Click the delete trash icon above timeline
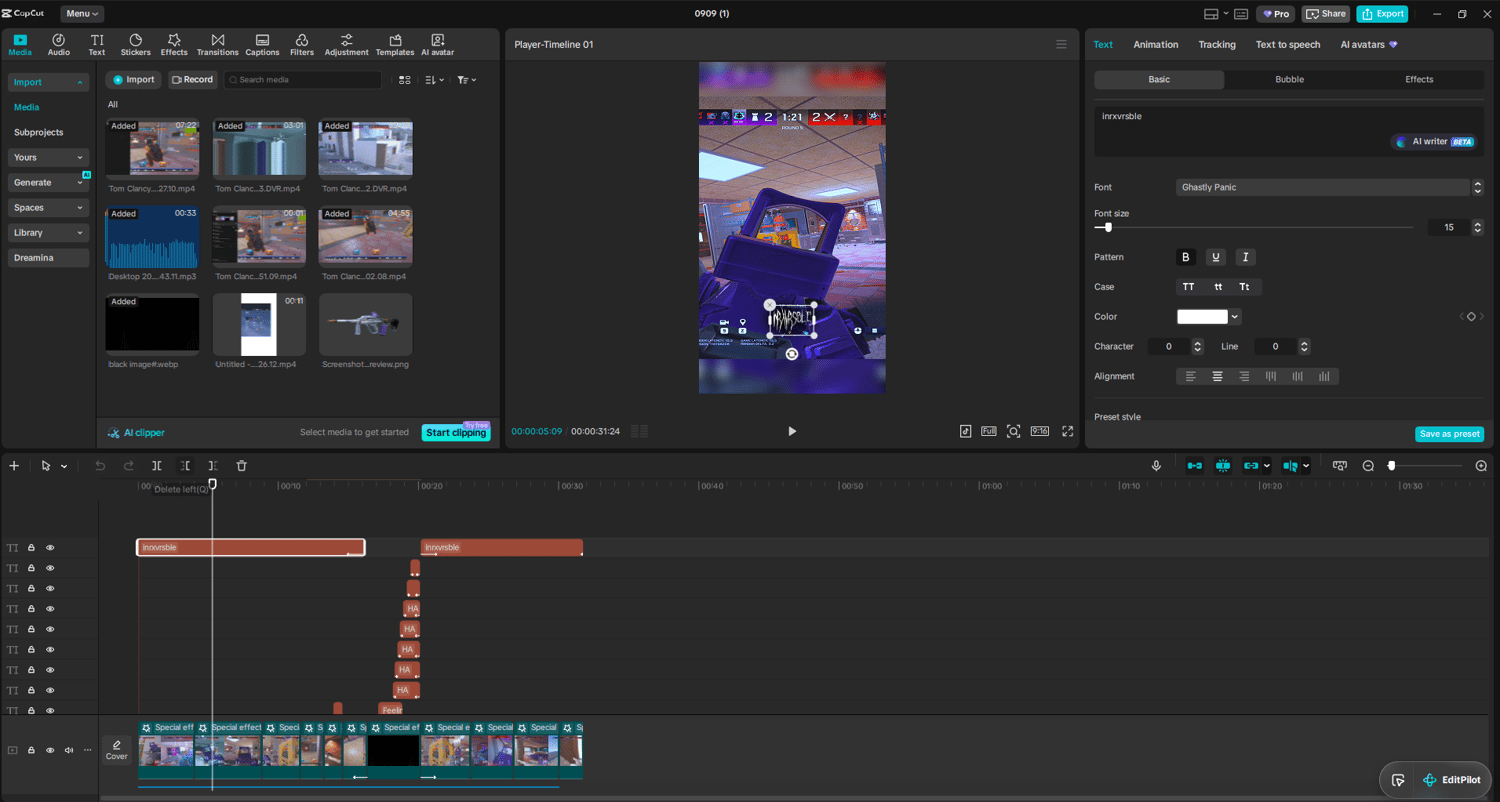 tap(241, 466)
